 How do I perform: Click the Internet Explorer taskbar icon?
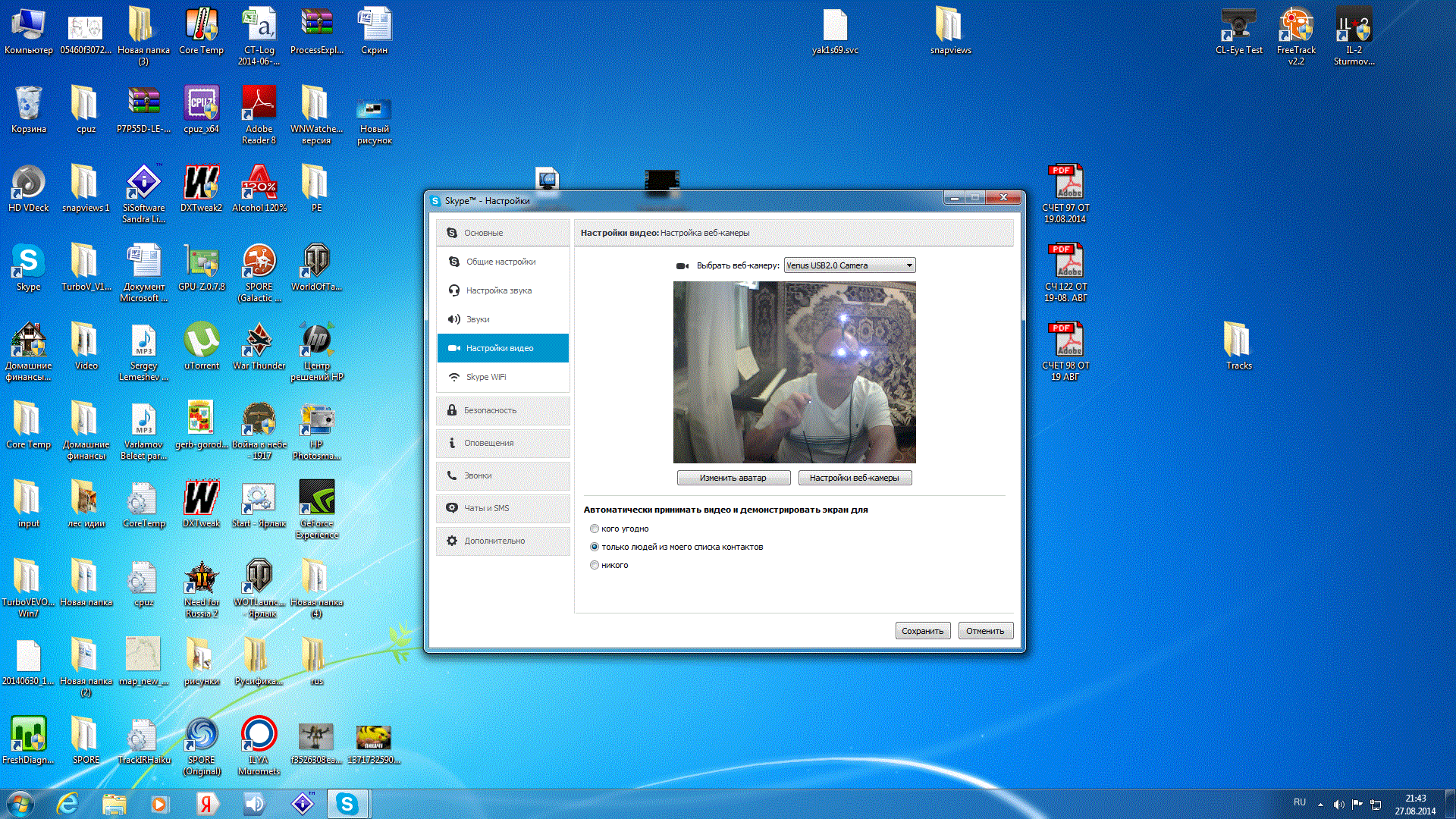pyautogui.click(x=67, y=804)
